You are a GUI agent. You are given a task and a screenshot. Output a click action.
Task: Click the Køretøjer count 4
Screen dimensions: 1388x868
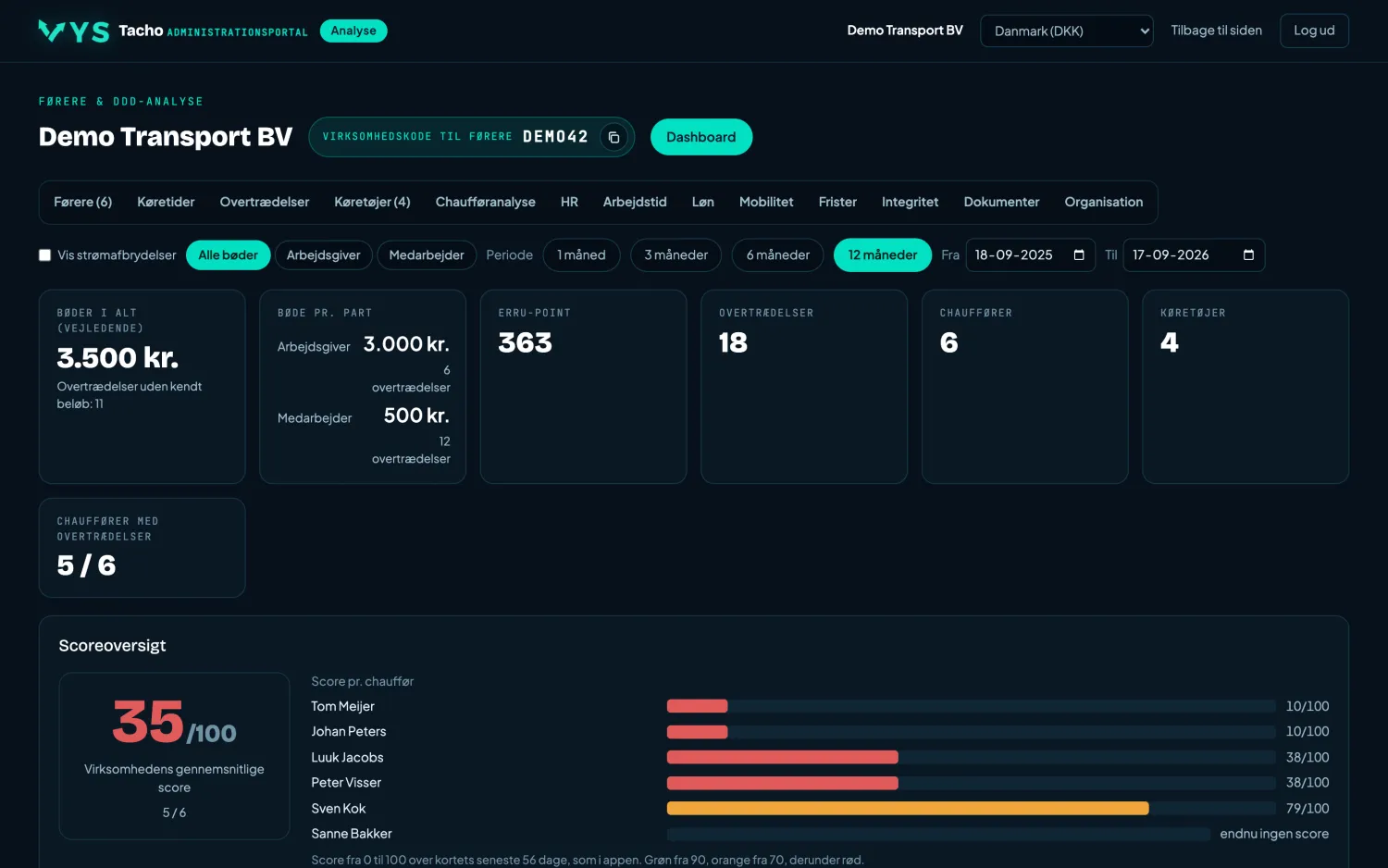(x=1170, y=343)
